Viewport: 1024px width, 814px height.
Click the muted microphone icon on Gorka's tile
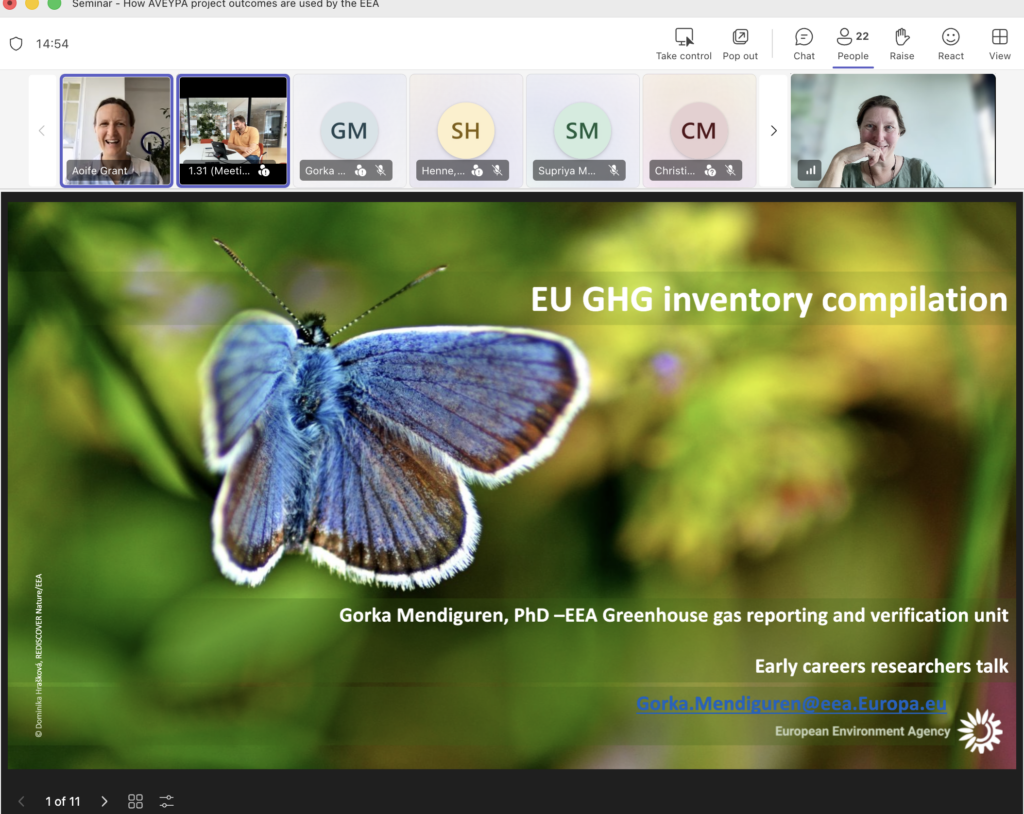point(381,171)
